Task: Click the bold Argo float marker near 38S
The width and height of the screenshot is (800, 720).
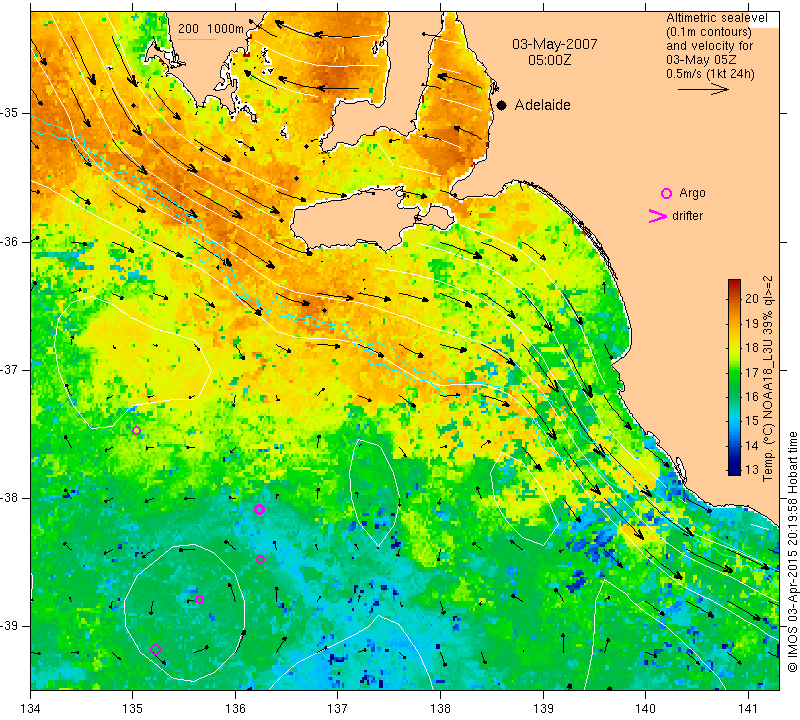Action: (259, 509)
